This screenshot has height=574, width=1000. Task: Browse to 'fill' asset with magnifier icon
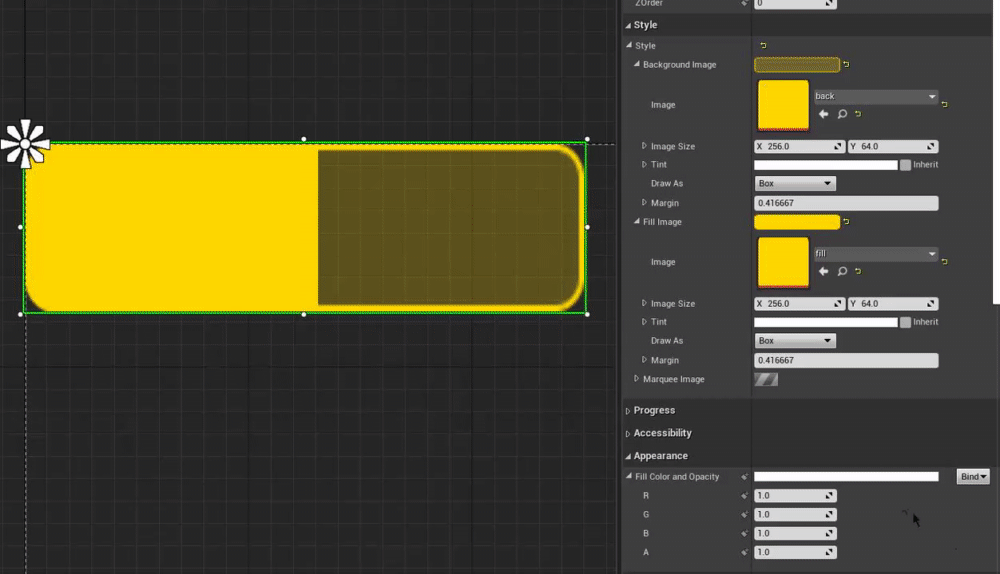(842, 271)
